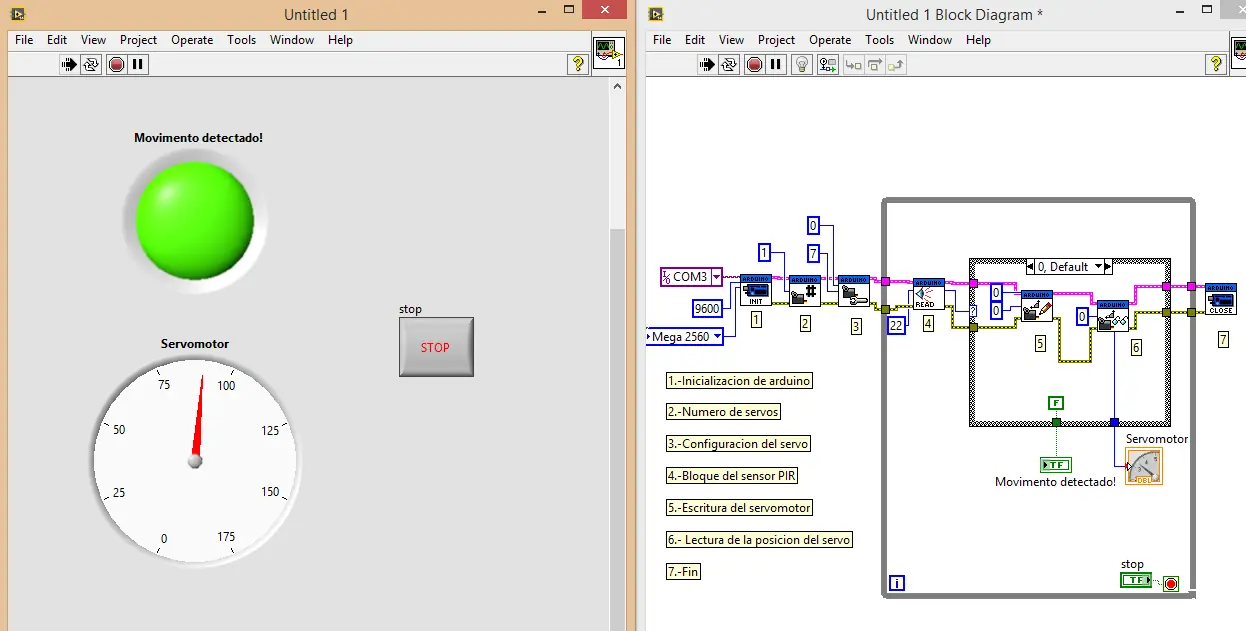The height and width of the screenshot is (631, 1246).
Task: Select the servo write block
Action: pyautogui.click(x=1036, y=306)
